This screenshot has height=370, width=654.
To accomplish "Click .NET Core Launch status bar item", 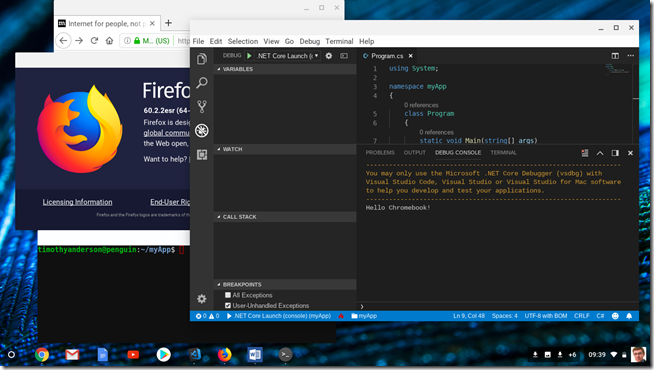I will [279, 316].
